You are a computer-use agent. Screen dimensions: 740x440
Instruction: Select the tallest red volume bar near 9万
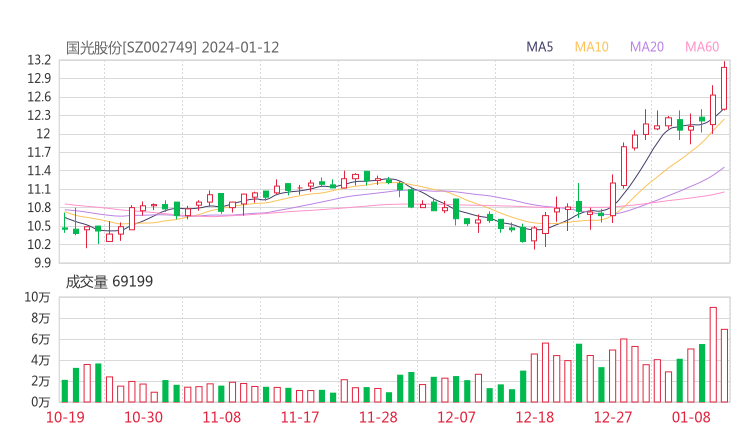(713, 355)
